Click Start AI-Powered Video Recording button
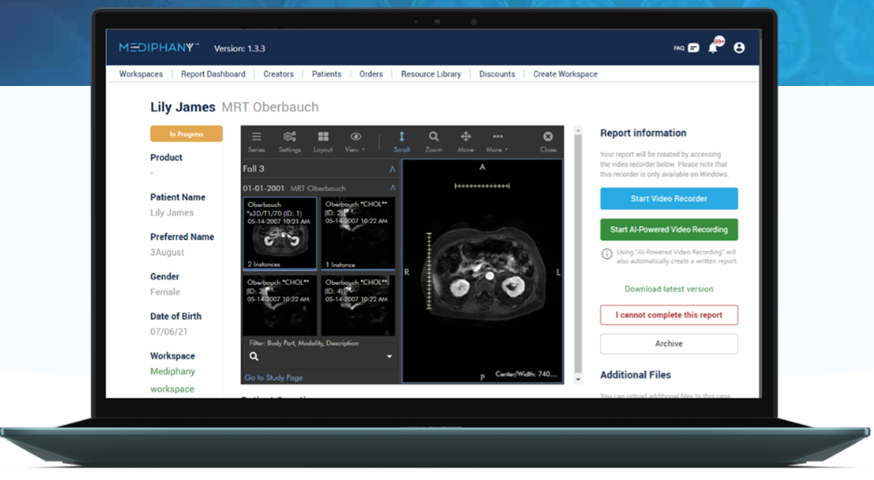The image size is (874, 480). 669,229
